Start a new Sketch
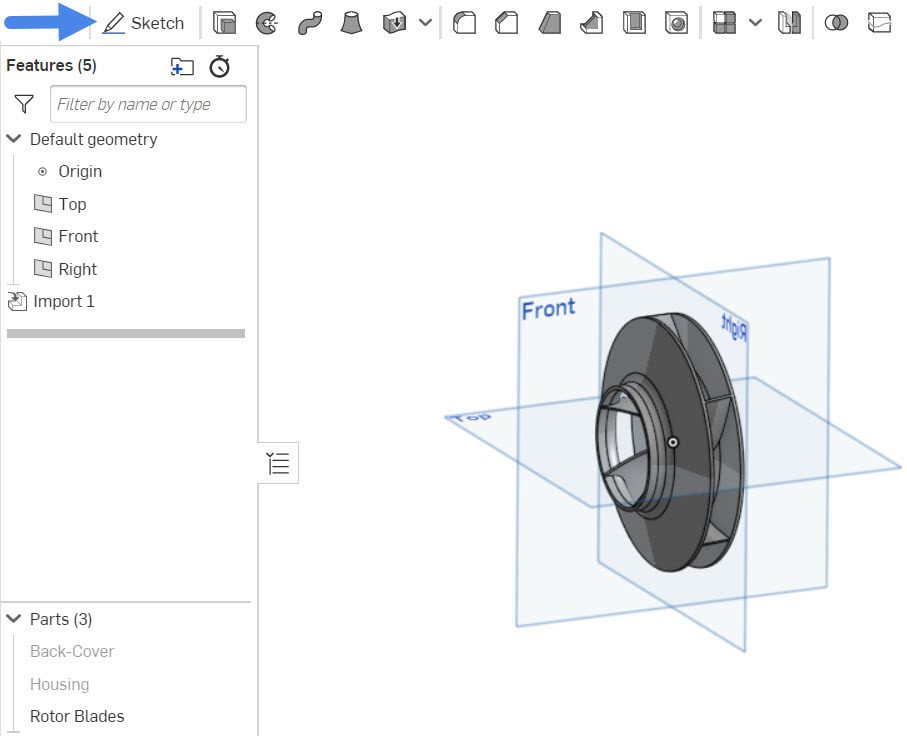The width and height of the screenshot is (907, 736). click(x=144, y=22)
